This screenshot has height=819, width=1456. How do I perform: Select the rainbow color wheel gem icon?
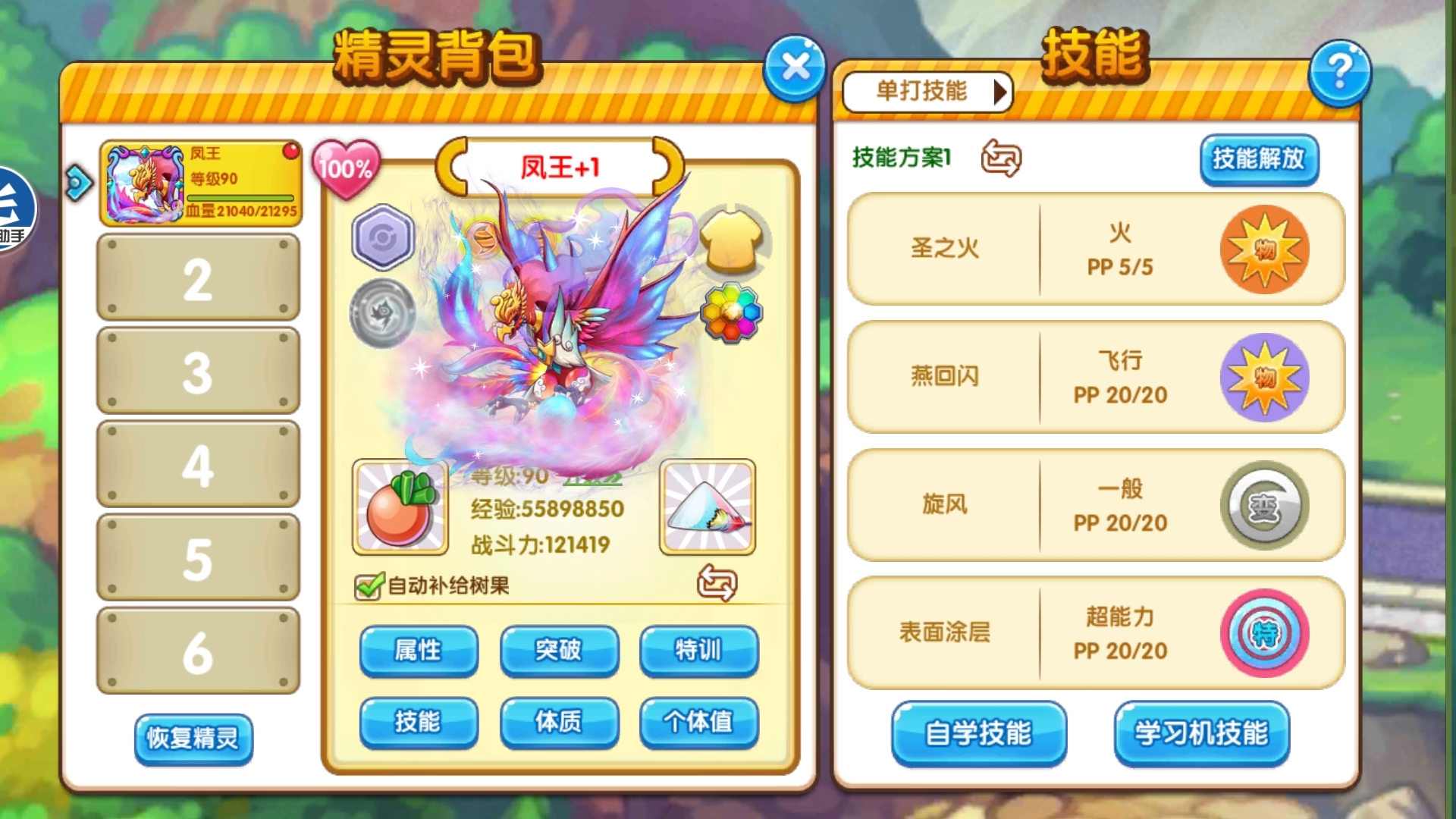pyautogui.click(x=731, y=312)
